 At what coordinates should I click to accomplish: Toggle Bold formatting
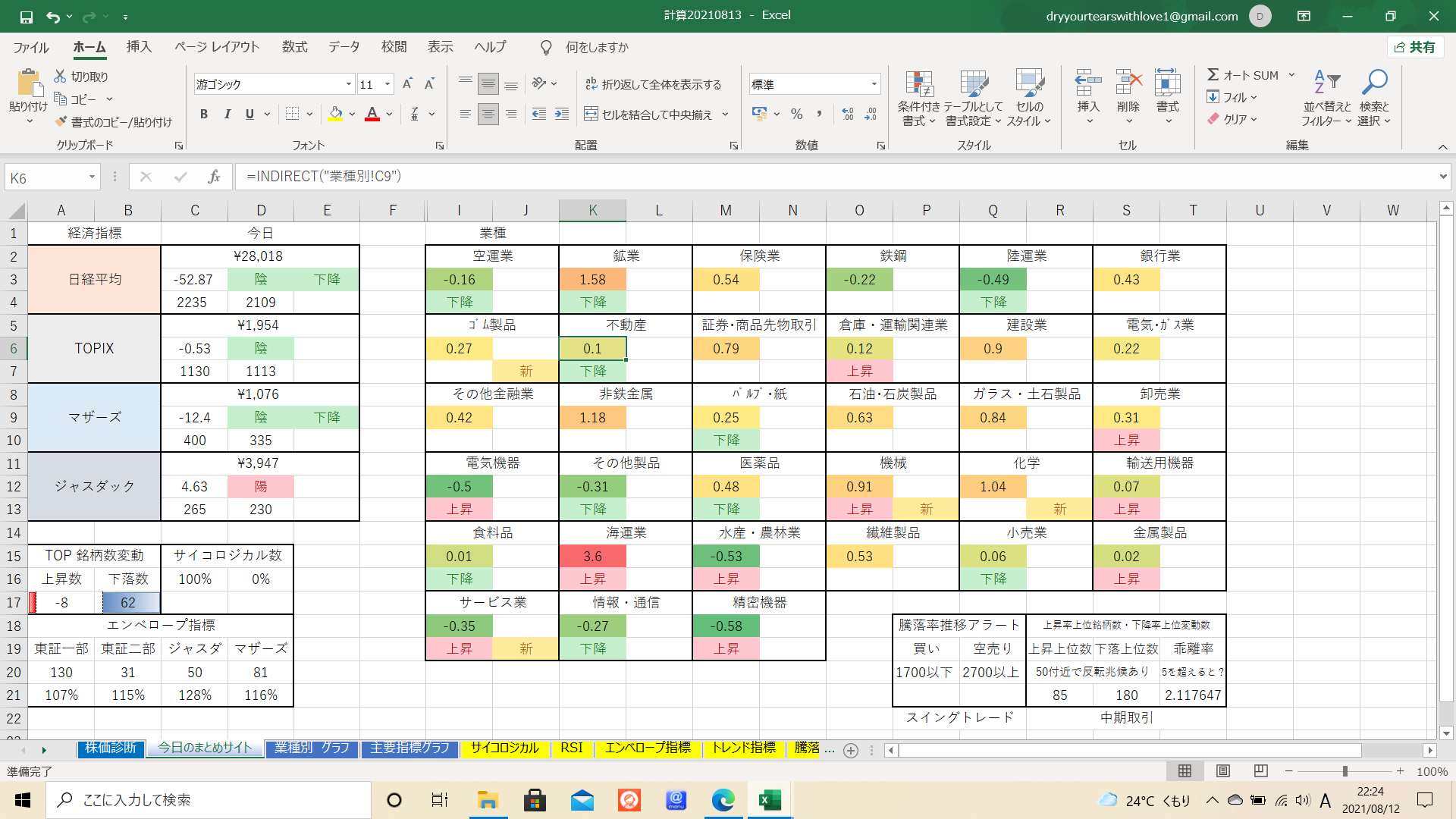(x=203, y=115)
